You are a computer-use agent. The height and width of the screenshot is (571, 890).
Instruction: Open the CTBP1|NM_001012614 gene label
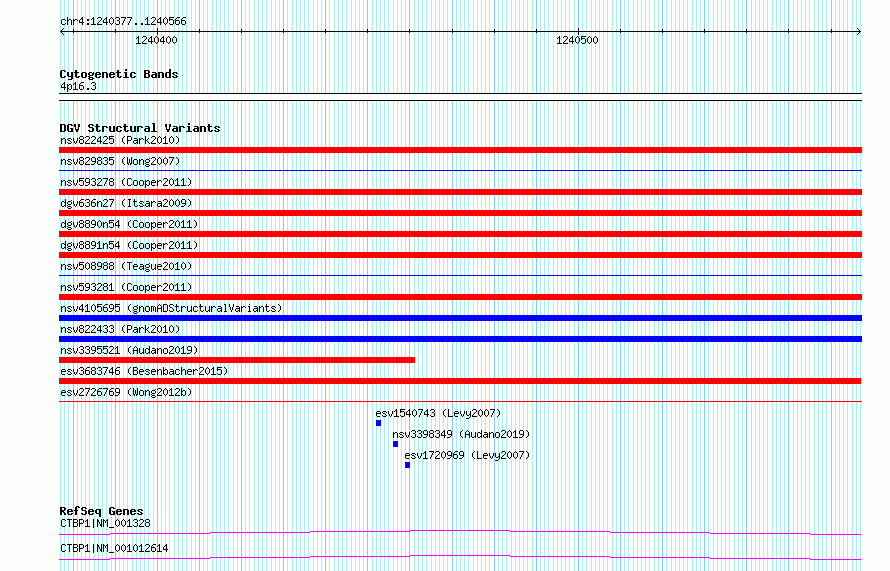(x=114, y=548)
